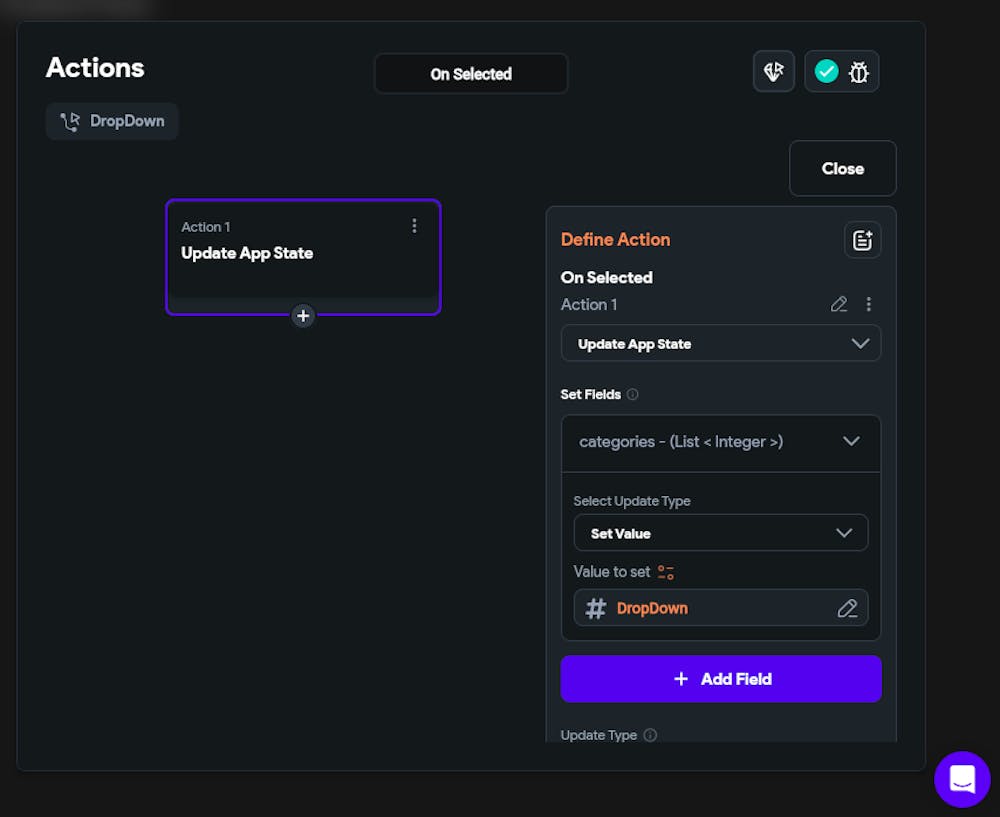This screenshot has height=817, width=1000.
Task: Click the AI generate actions icon
Action: [773, 72]
